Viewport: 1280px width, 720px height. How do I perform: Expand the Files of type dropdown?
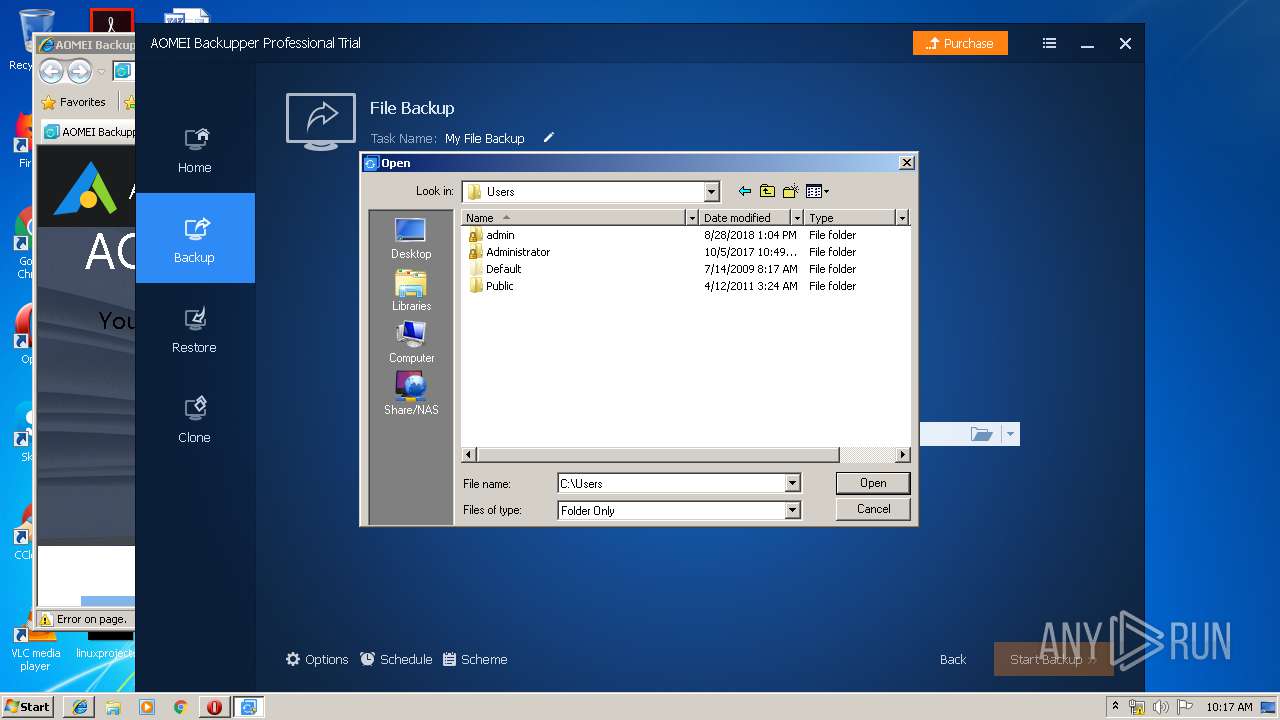point(792,511)
